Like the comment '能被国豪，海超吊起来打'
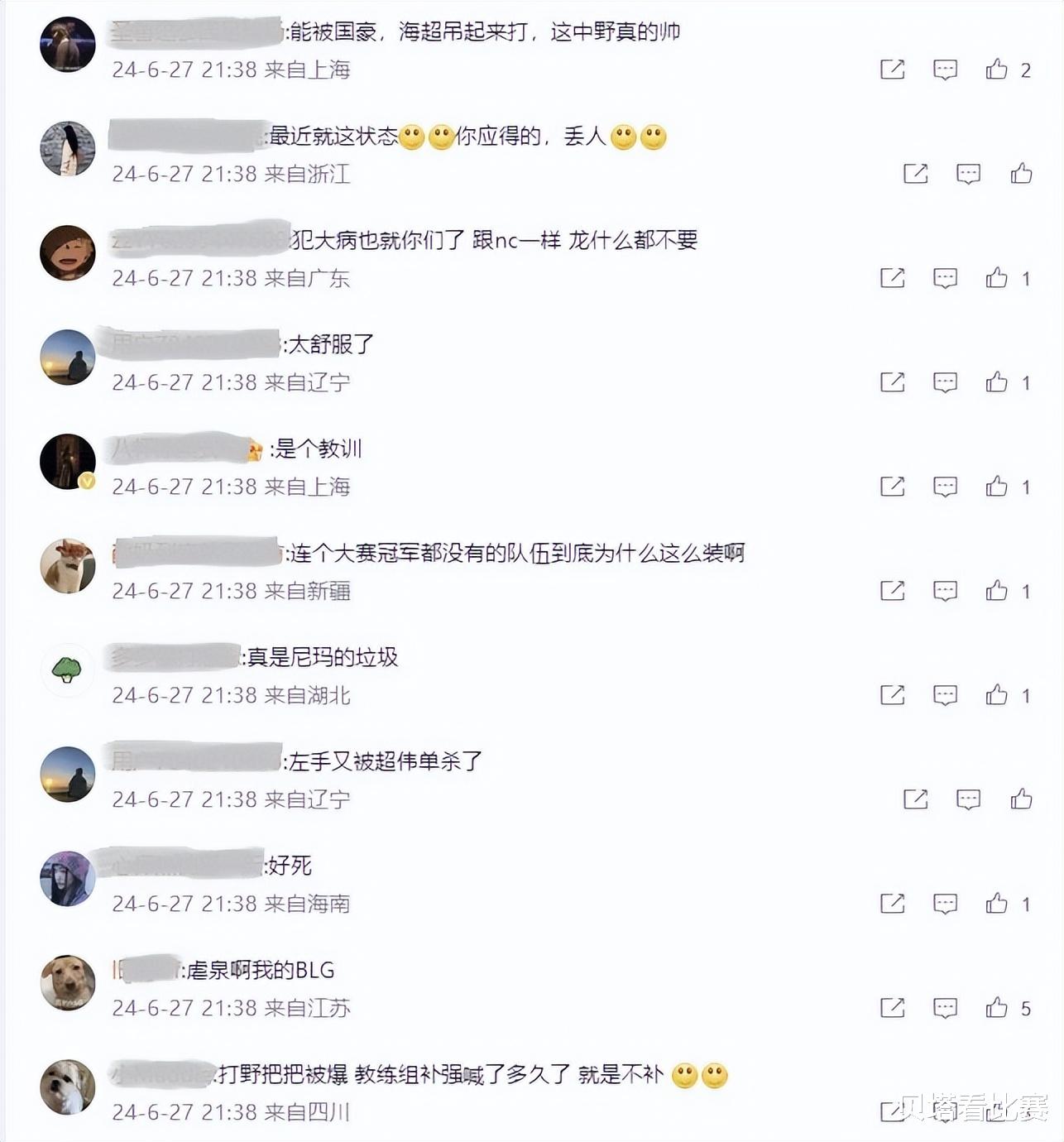The image size is (1064, 1142). (997, 70)
